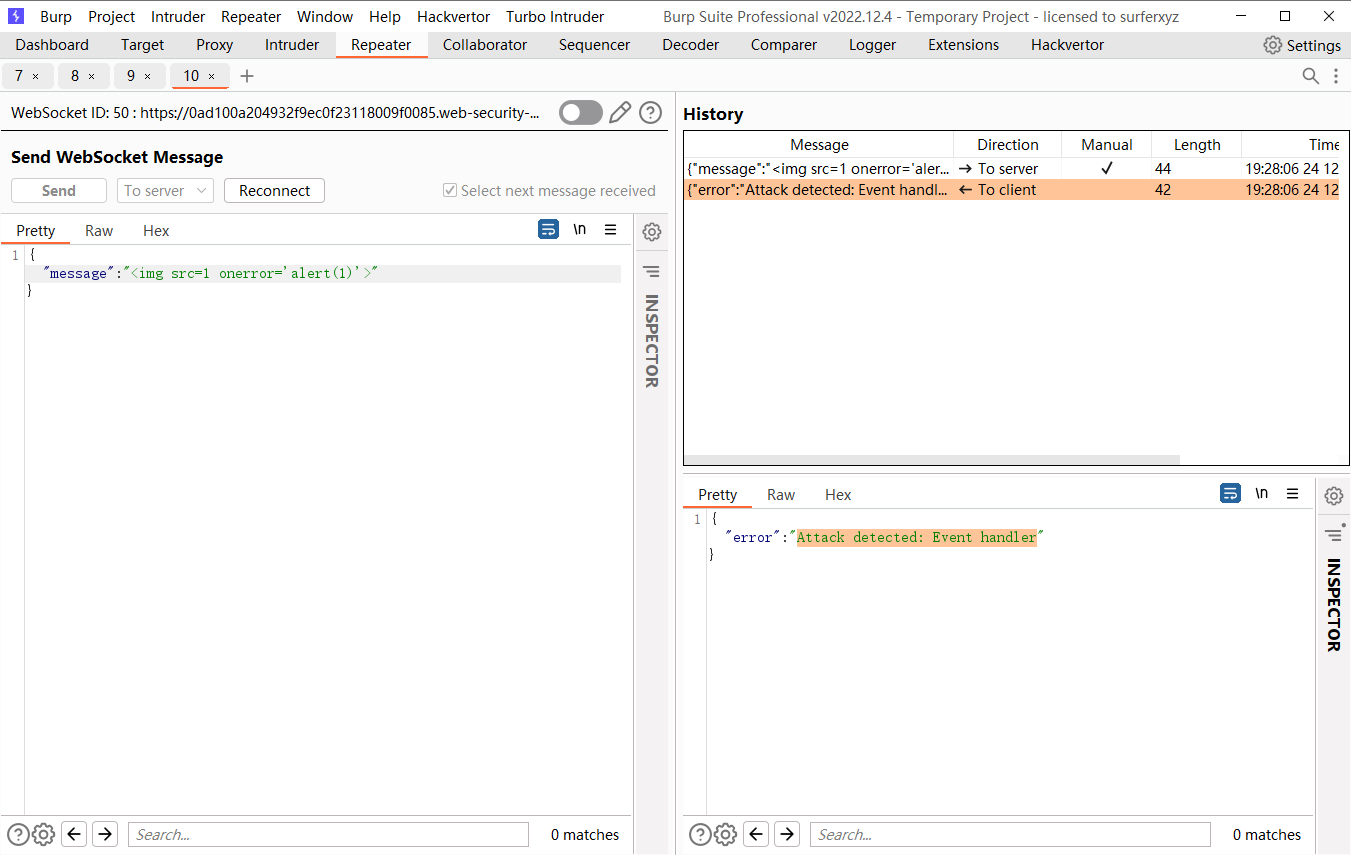The width and height of the screenshot is (1351, 855).
Task: Open the hamburger menu in message editor
Action: [610, 230]
